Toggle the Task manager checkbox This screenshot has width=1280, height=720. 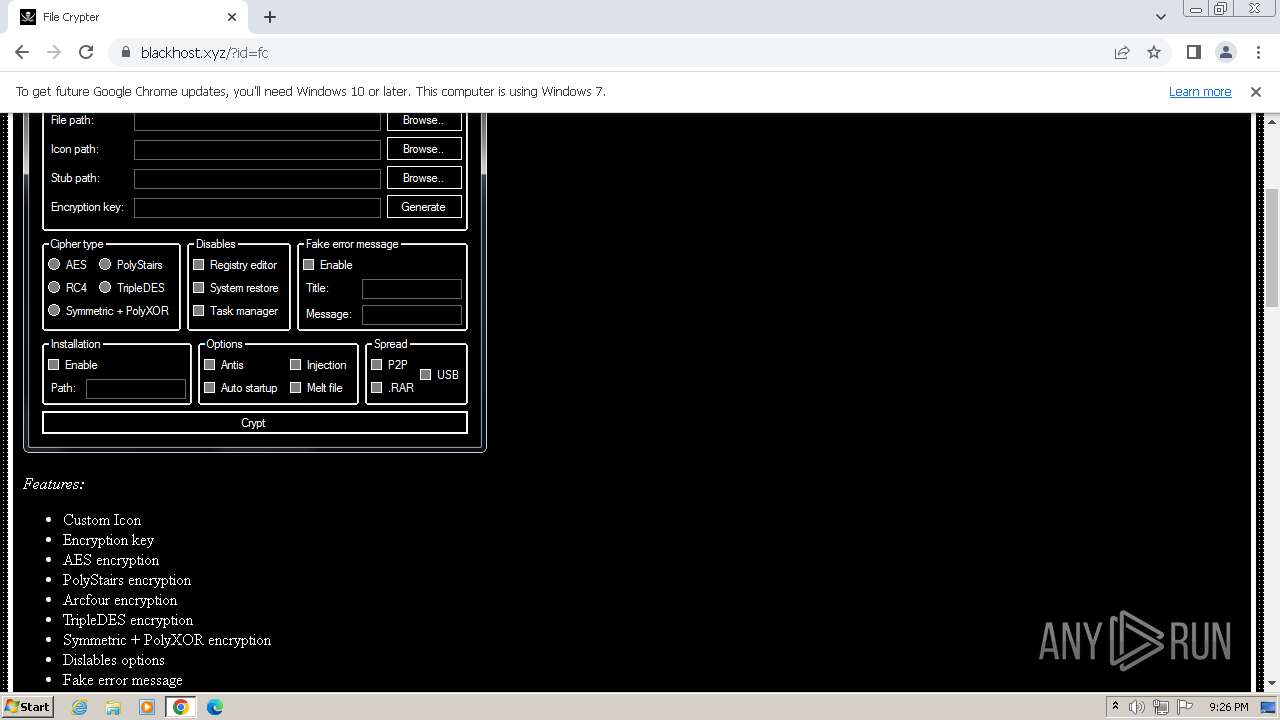pos(198,311)
